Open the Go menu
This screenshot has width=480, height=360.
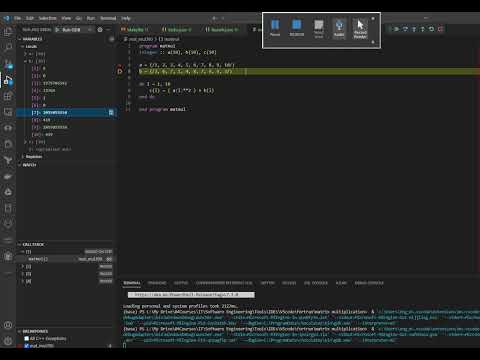point(79,18)
